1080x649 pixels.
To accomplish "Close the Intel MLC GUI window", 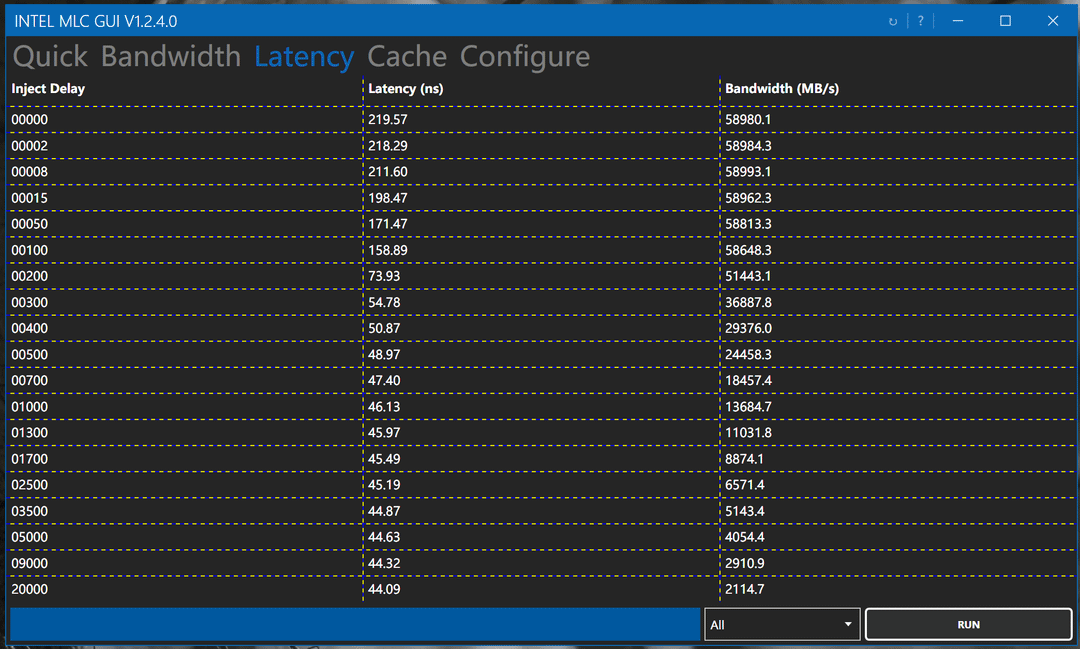I will click(1053, 21).
